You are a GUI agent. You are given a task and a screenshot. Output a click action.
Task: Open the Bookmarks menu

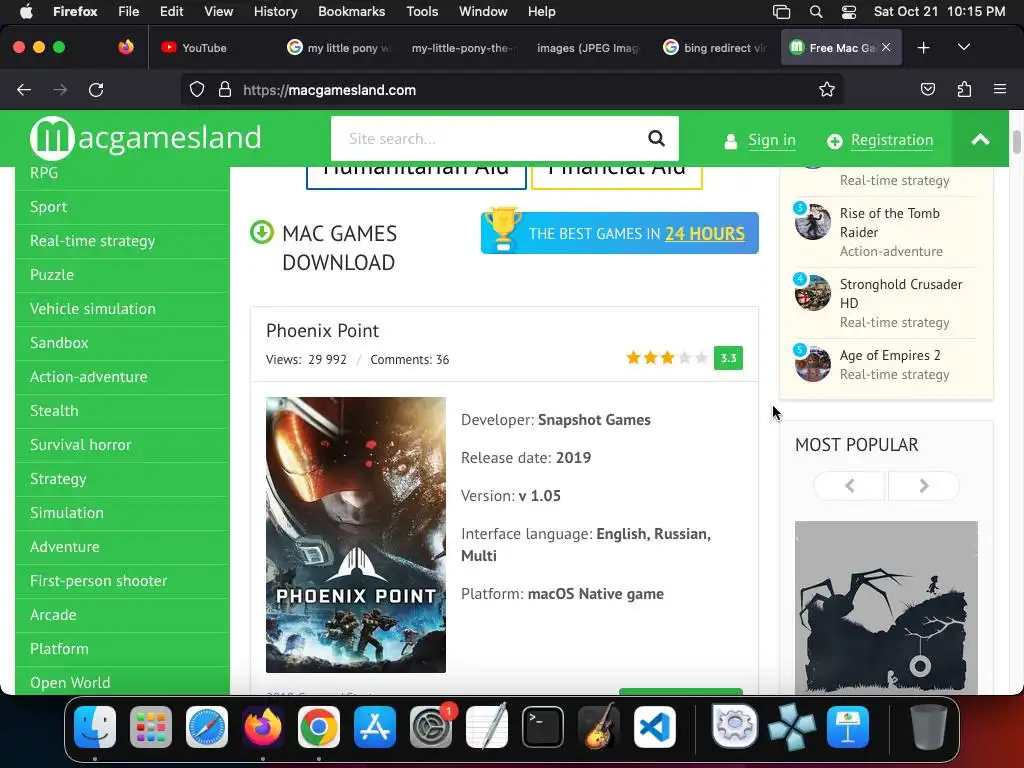tap(351, 11)
